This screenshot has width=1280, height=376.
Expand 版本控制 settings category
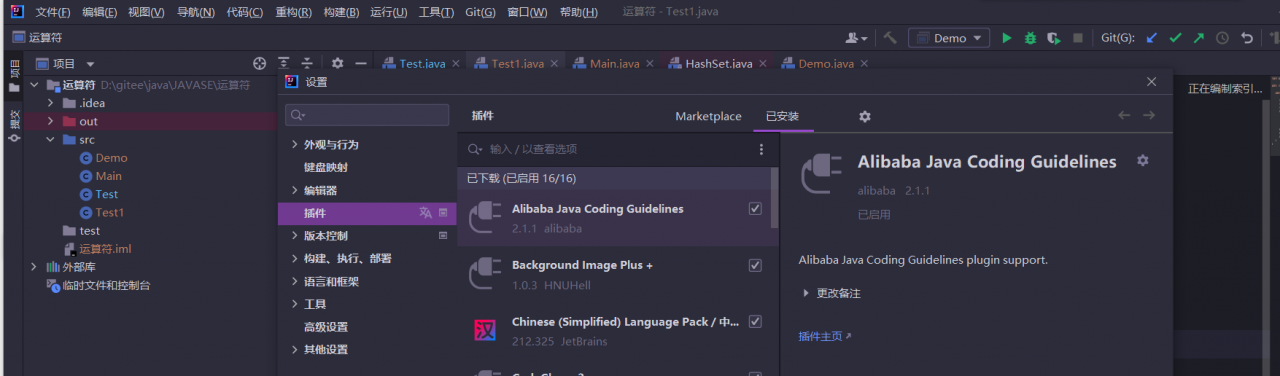[294, 236]
